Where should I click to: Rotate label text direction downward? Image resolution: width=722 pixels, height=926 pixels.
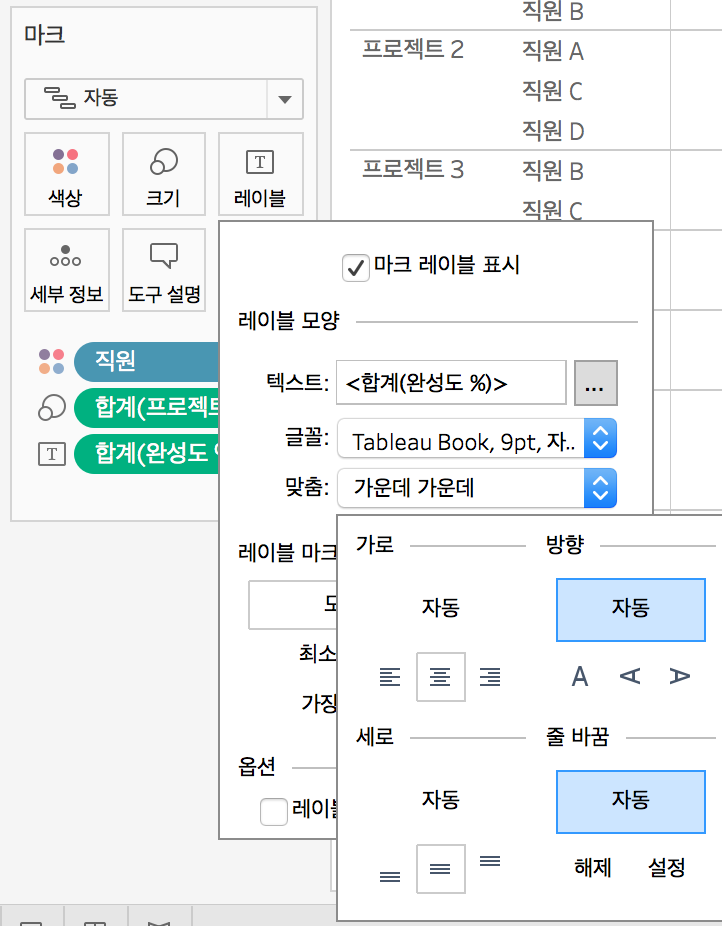coord(679,676)
